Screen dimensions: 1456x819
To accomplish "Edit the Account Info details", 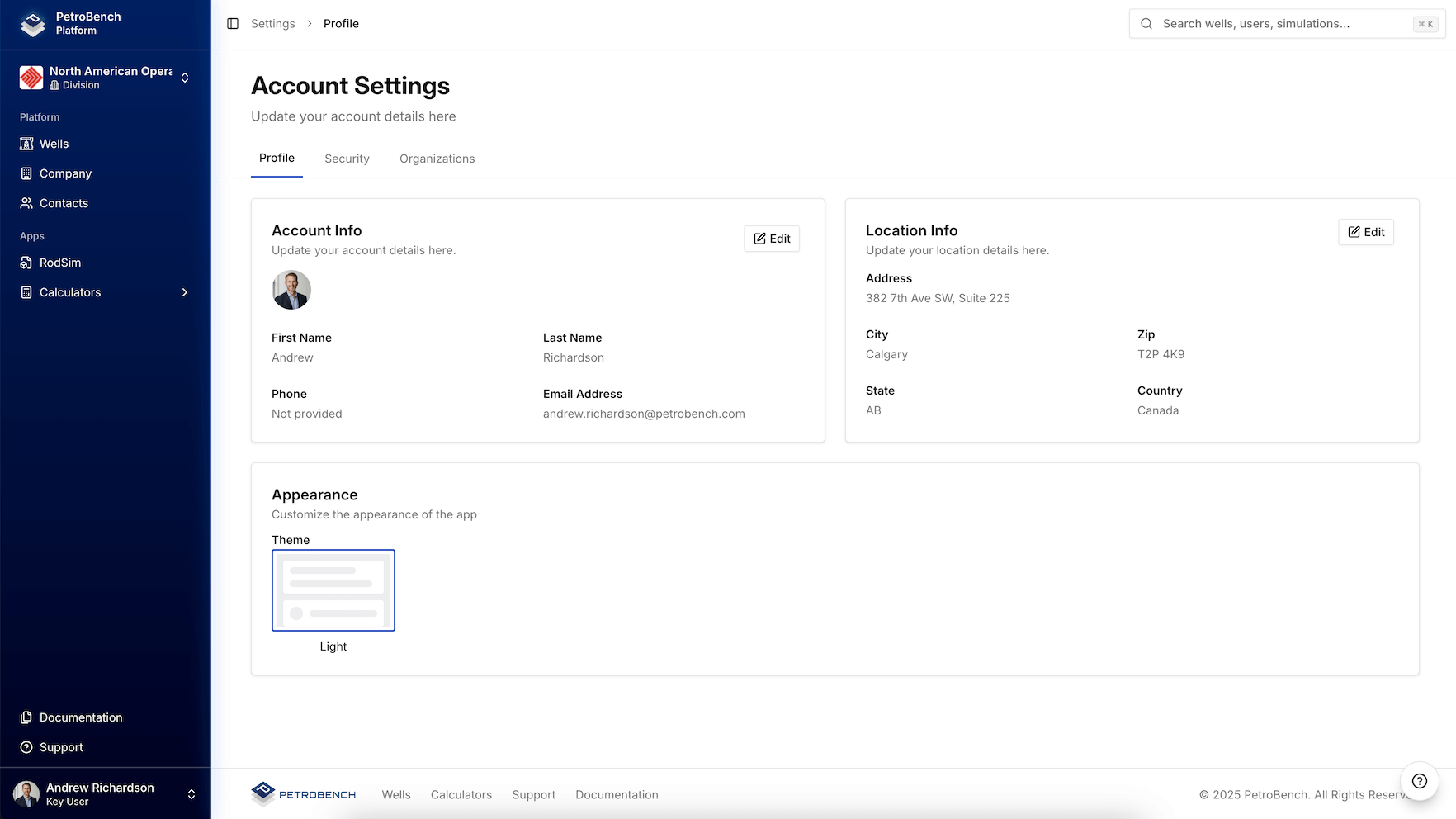I will (x=771, y=239).
